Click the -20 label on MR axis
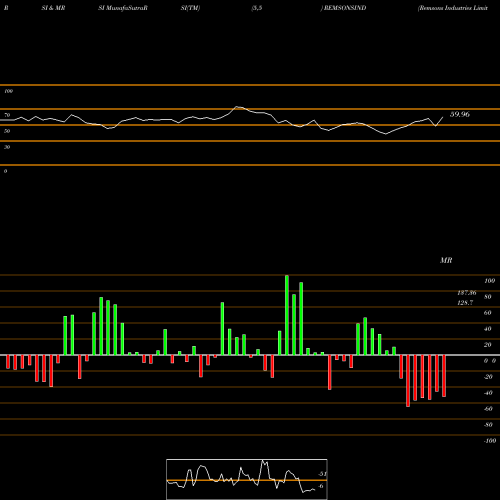The image size is (500, 500). coord(488,377)
